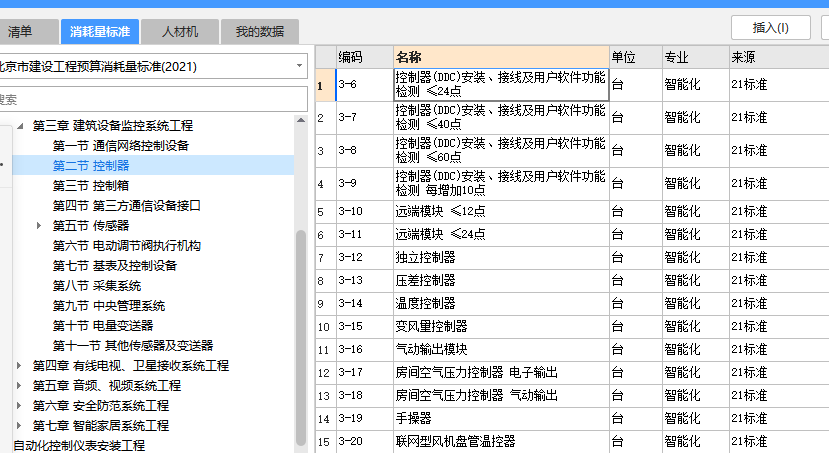The width and height of the screenshot is (829, 453).
Task: Select the ≤40点 DDC controller name cell
Action: pyautogui.click(x=501, y=117)
